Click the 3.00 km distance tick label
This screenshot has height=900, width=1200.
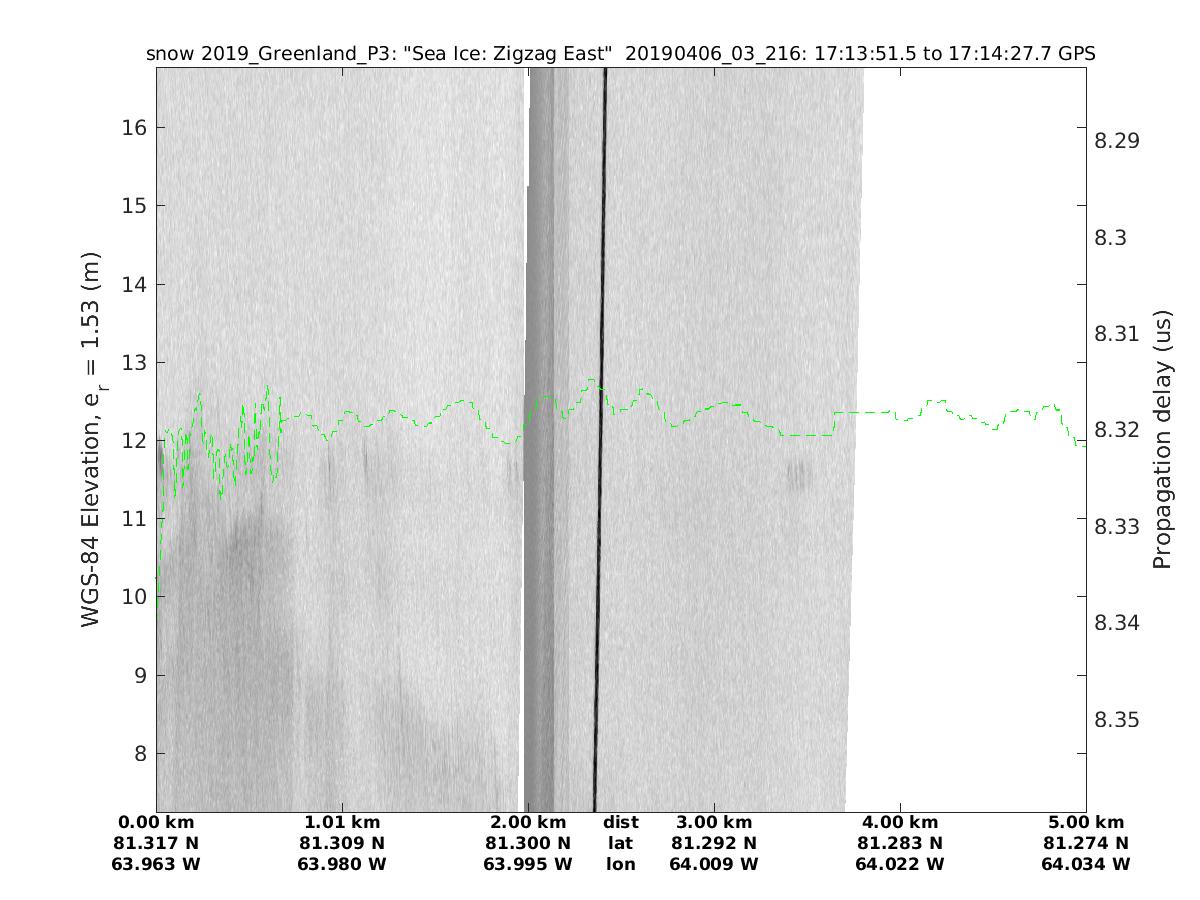[x=714, y=822]
